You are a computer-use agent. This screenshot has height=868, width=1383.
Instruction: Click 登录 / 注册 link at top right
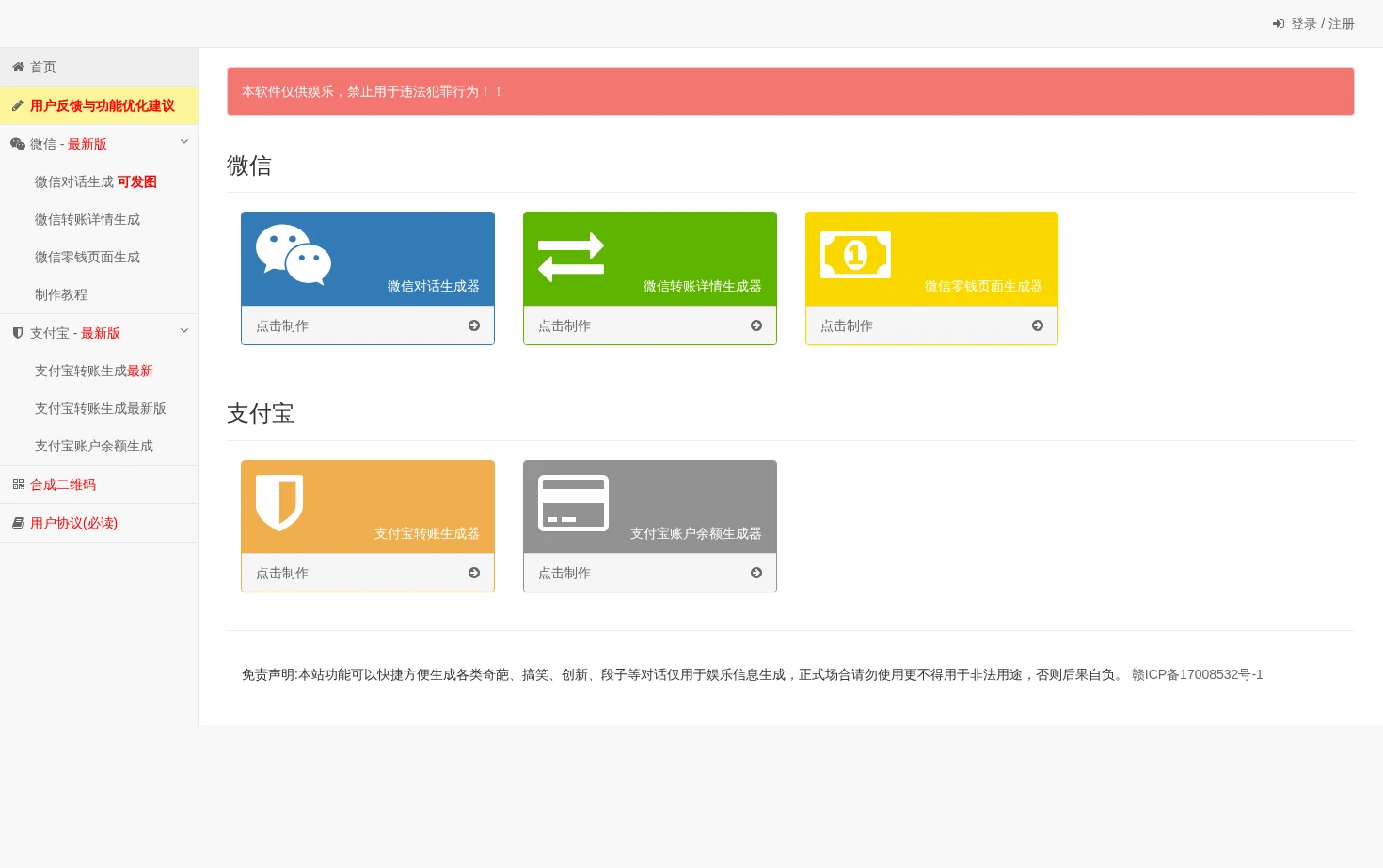click(x=1313, y=24)
